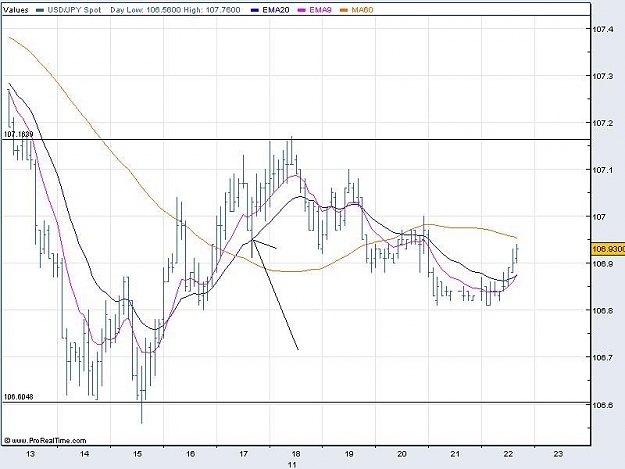Click the EMA9 legend label

point(320,10)
